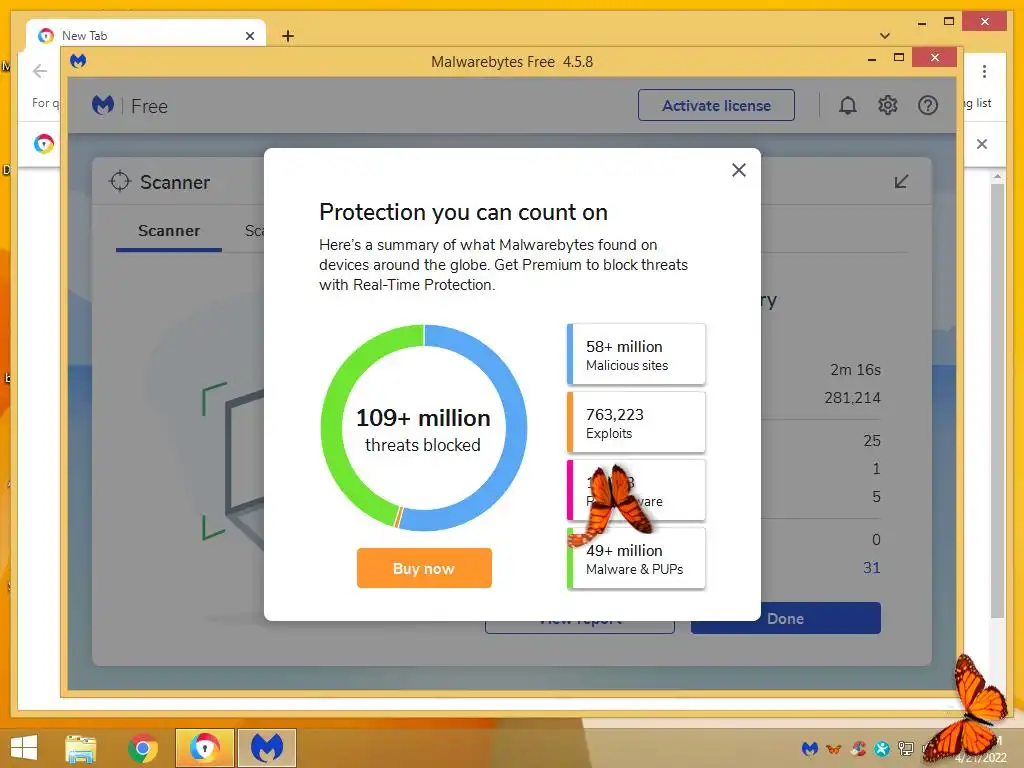Launch Google Chrome from the taskbar
Screen dimensions: 1024x768
142,748
